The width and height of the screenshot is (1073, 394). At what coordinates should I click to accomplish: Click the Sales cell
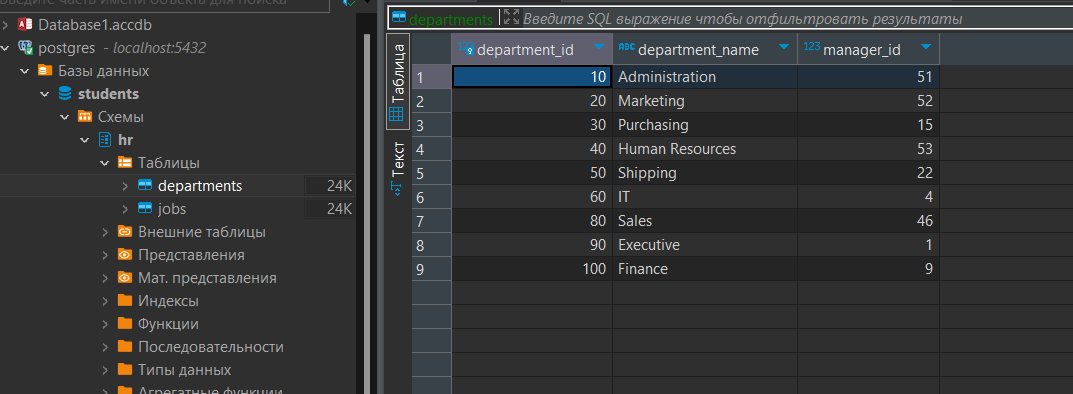click(705, 221)
